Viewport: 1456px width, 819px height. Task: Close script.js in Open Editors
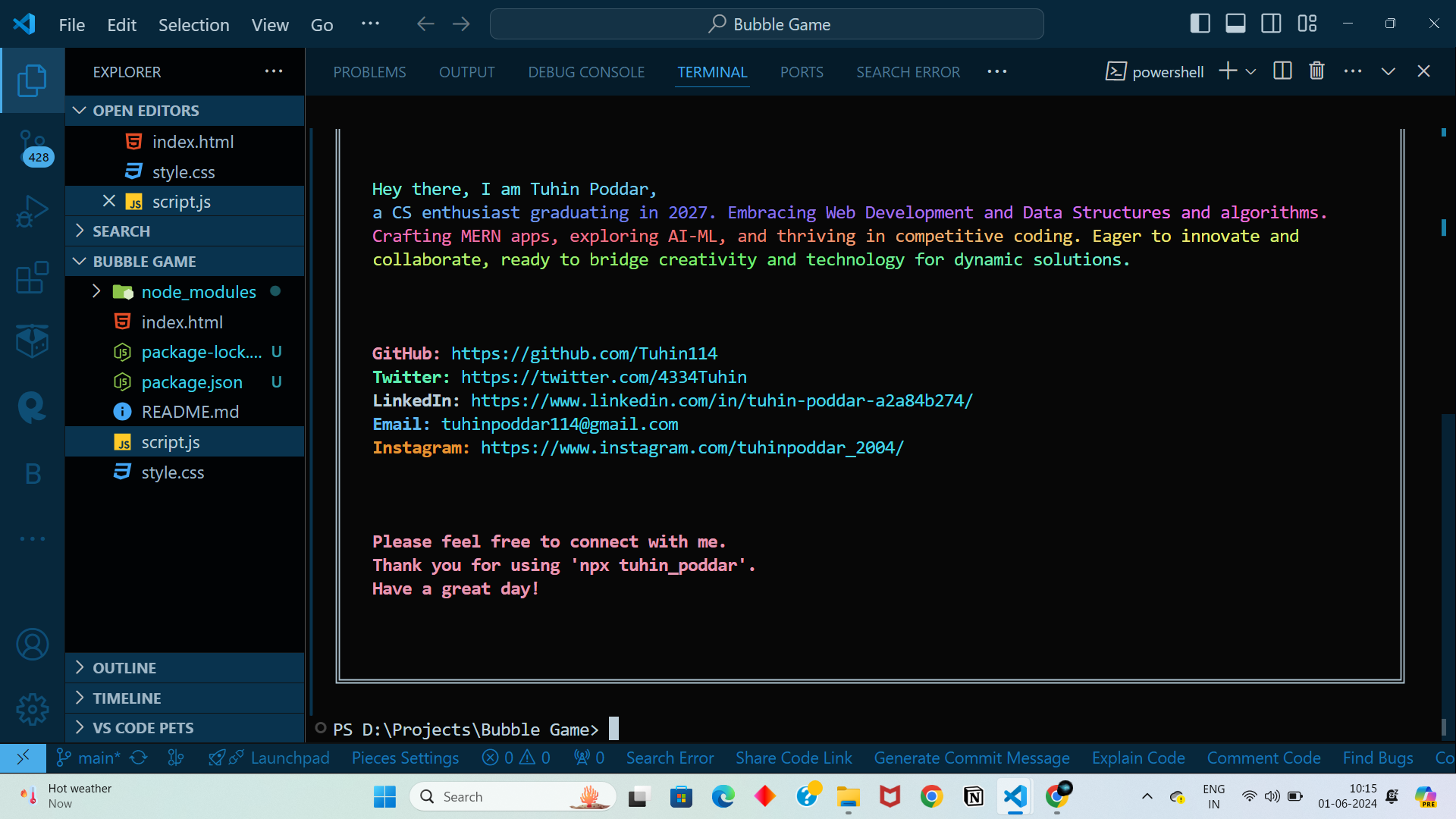[x=109, y=201]
